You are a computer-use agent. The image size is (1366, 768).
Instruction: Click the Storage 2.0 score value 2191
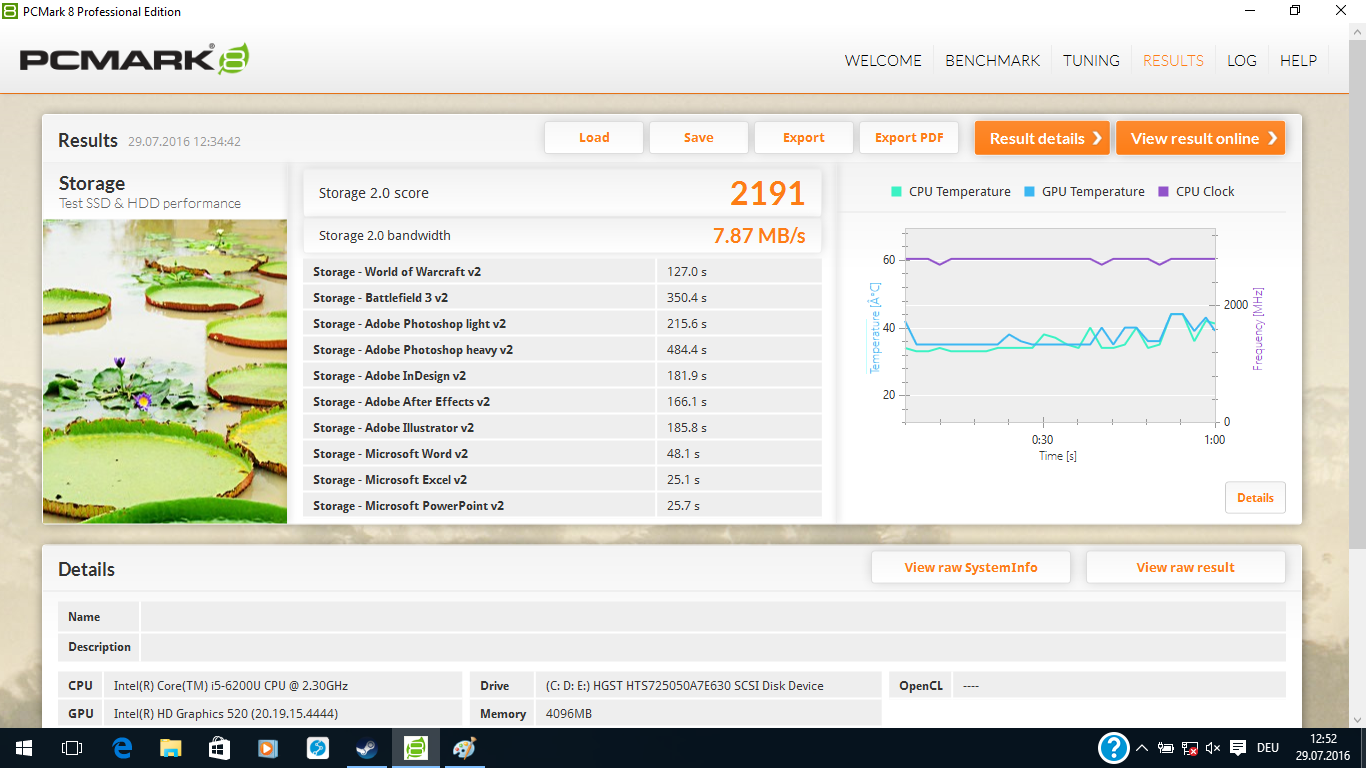tap(767, 193)
